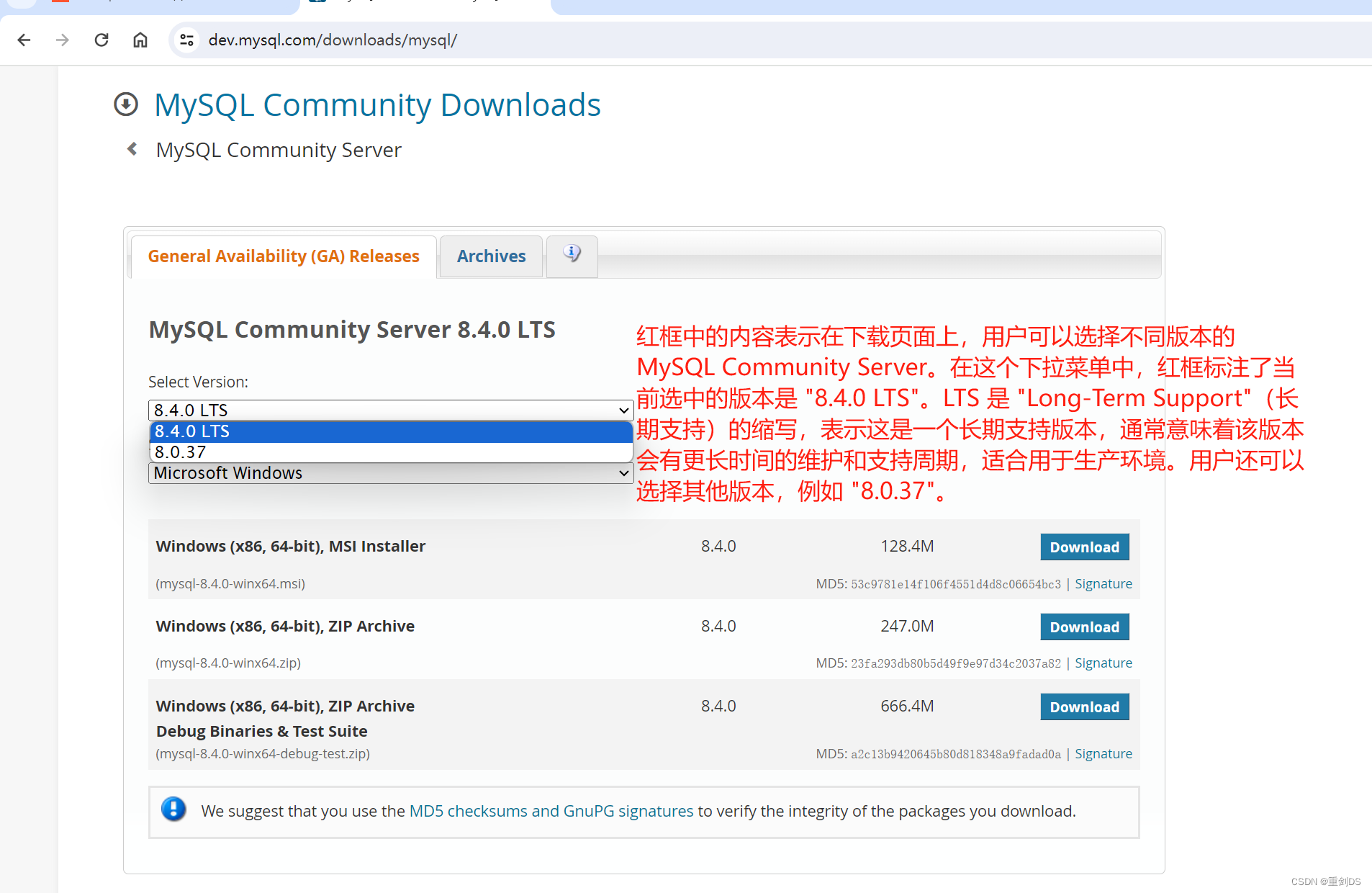
Task: Click the file name (mysql-8.4.0-winx64-debug-test.zip)
Action: 263,754
